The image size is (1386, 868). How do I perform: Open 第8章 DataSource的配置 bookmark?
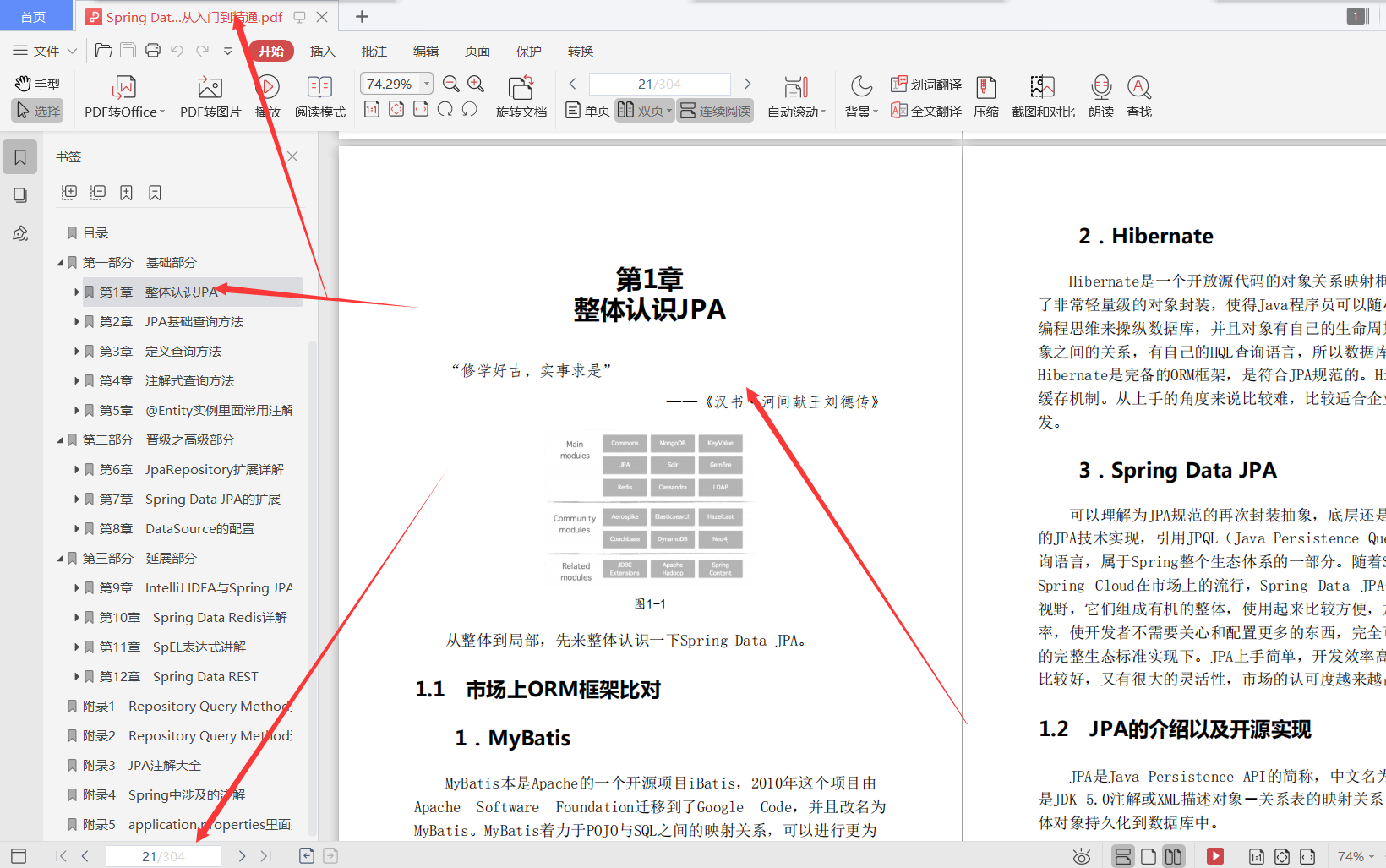click(177, 529)
